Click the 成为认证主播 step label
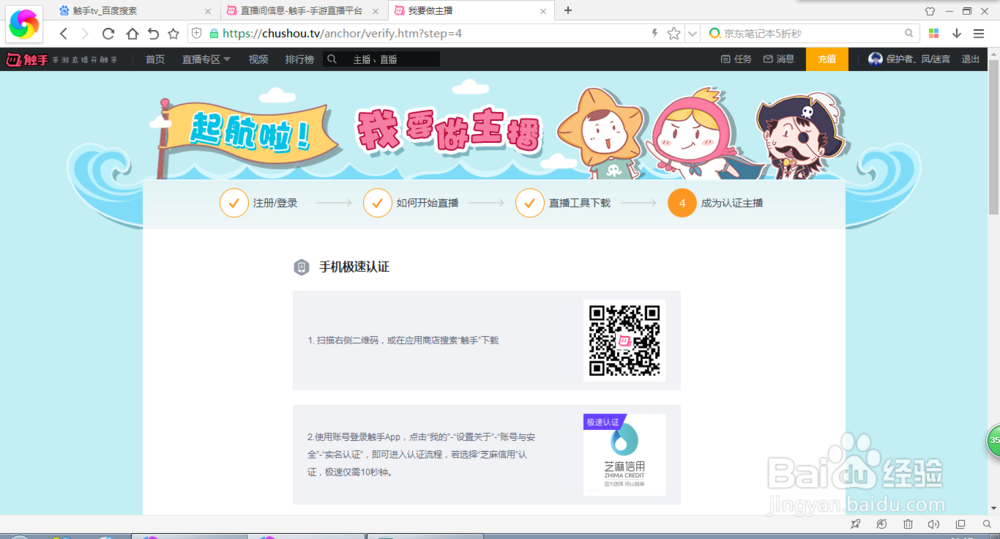The image size is (1000, 539). (732, 203)
